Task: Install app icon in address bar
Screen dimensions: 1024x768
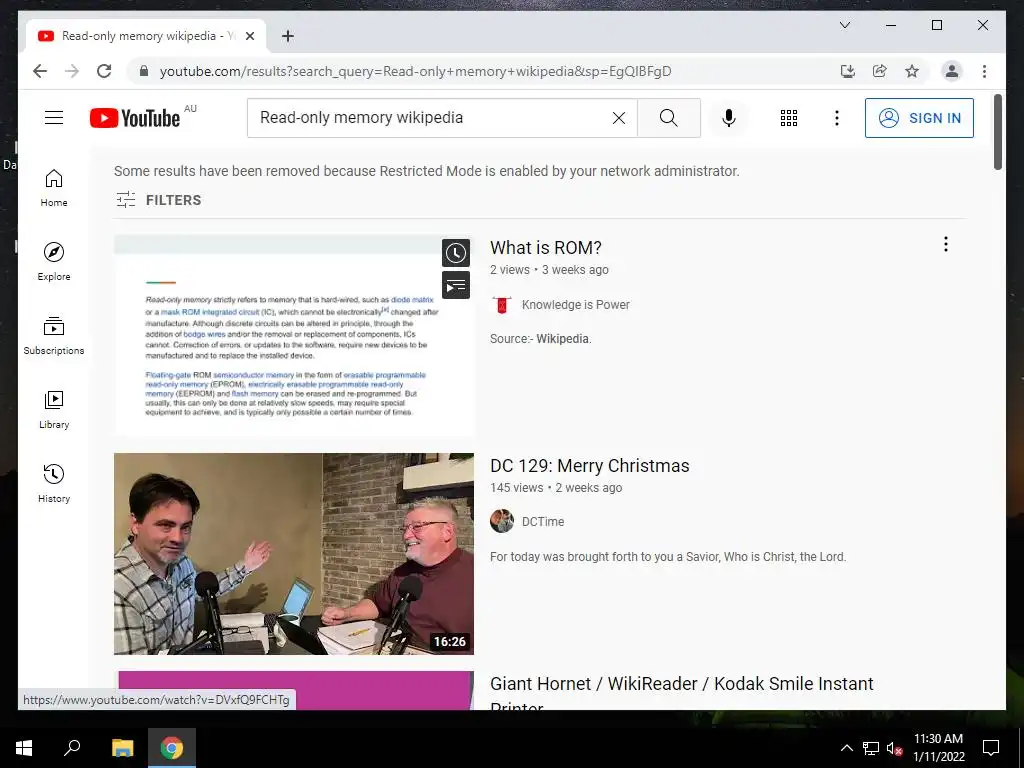Action: (x=848, y=71)
